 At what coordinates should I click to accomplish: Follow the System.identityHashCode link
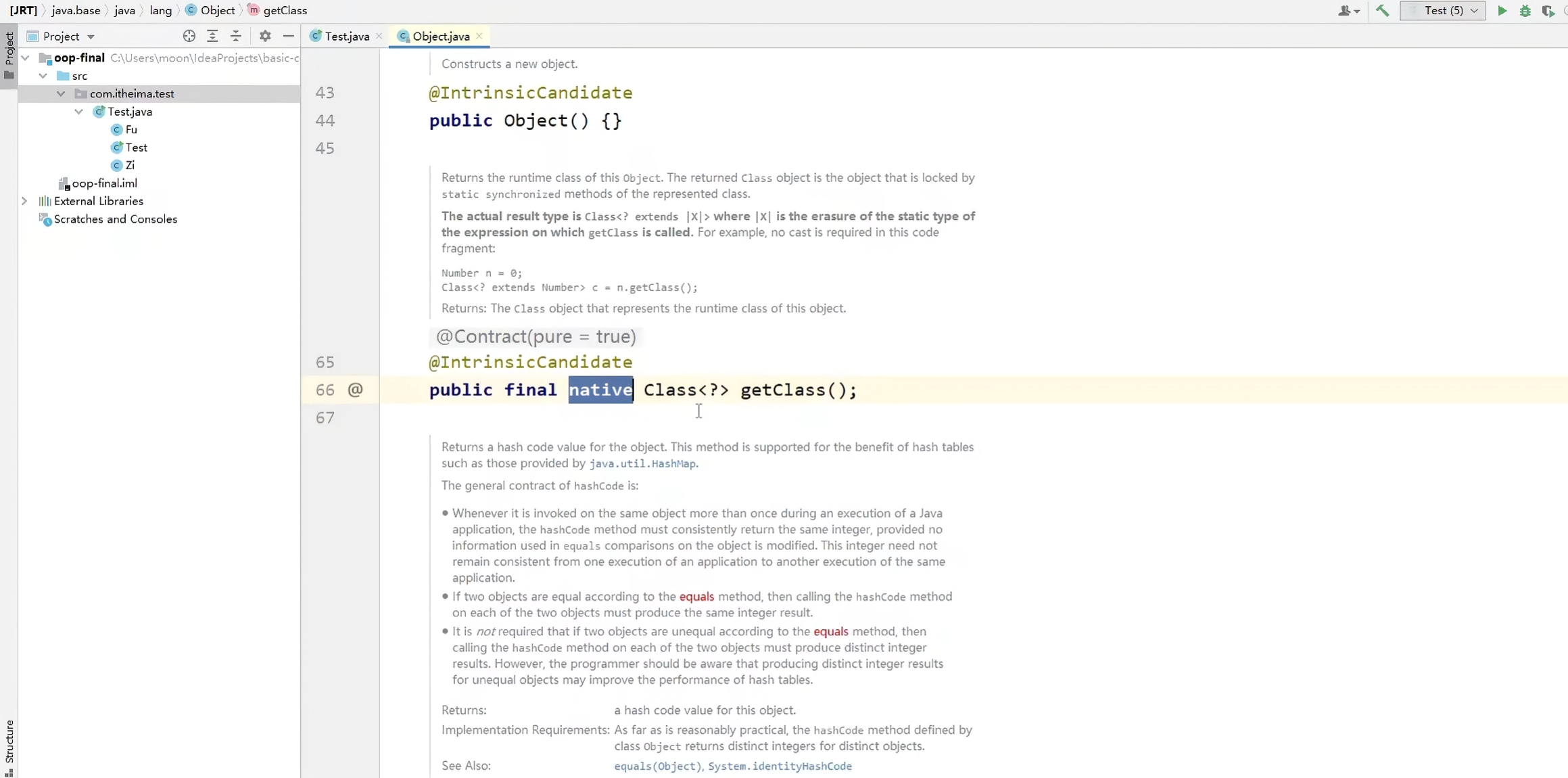pyautogui.click(x=780, y=766)
